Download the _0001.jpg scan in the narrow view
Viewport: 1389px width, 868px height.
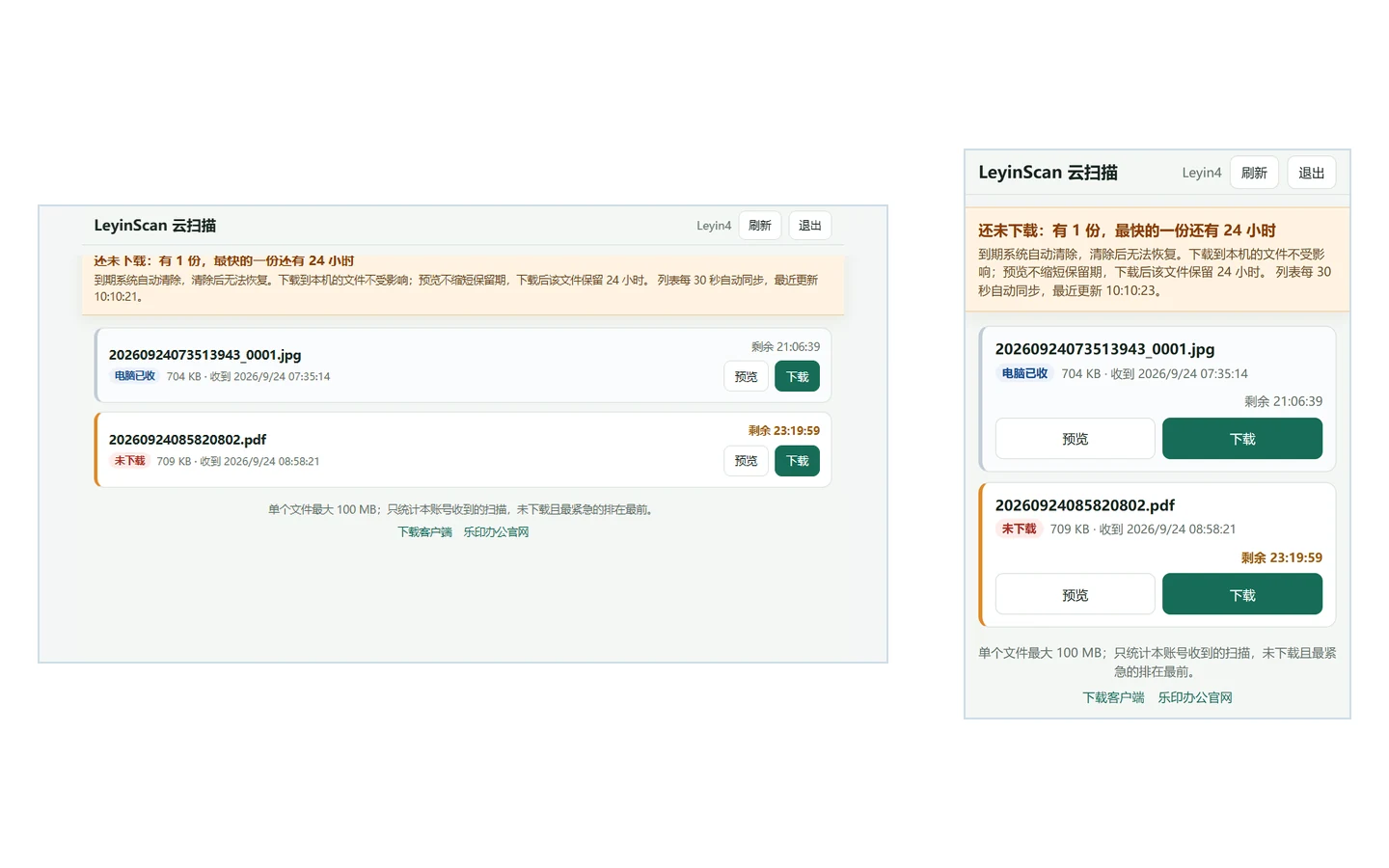[x=1242, y=439]
